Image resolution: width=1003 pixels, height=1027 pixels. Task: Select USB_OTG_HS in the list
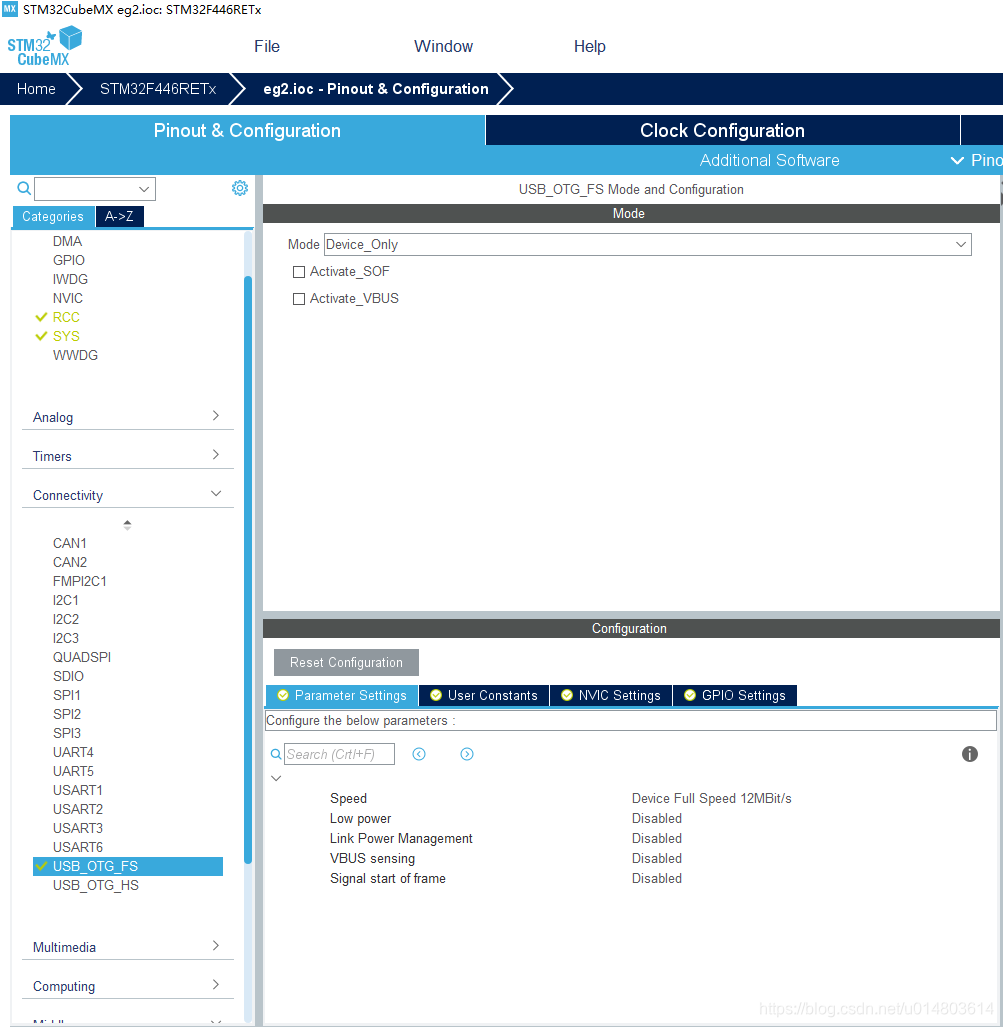(96, 885)
